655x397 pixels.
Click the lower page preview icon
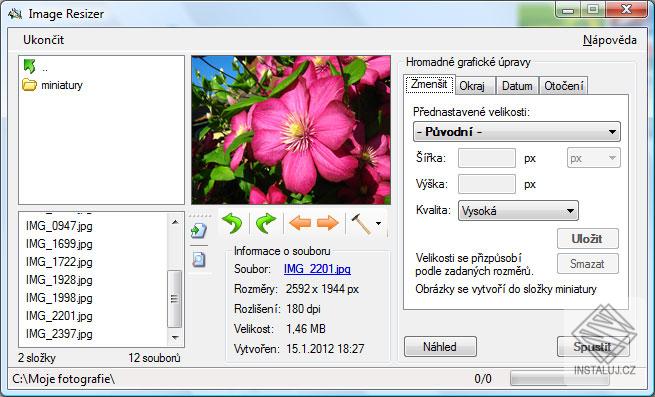click(x=199, y=260)
